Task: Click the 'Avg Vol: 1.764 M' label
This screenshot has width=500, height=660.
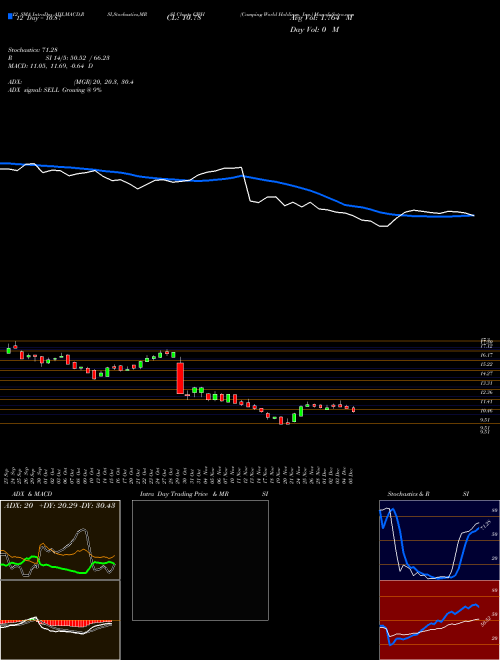Action: click(x=321, y=18)
